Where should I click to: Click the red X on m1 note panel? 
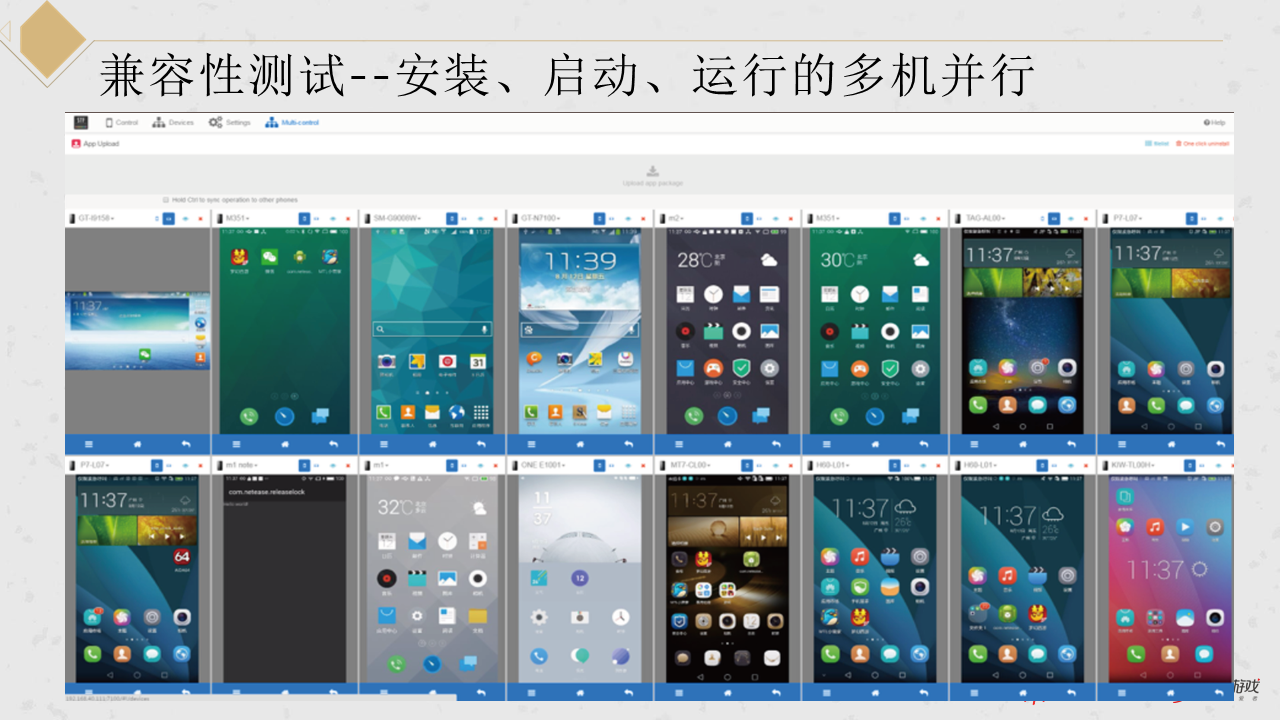point(348,465)
